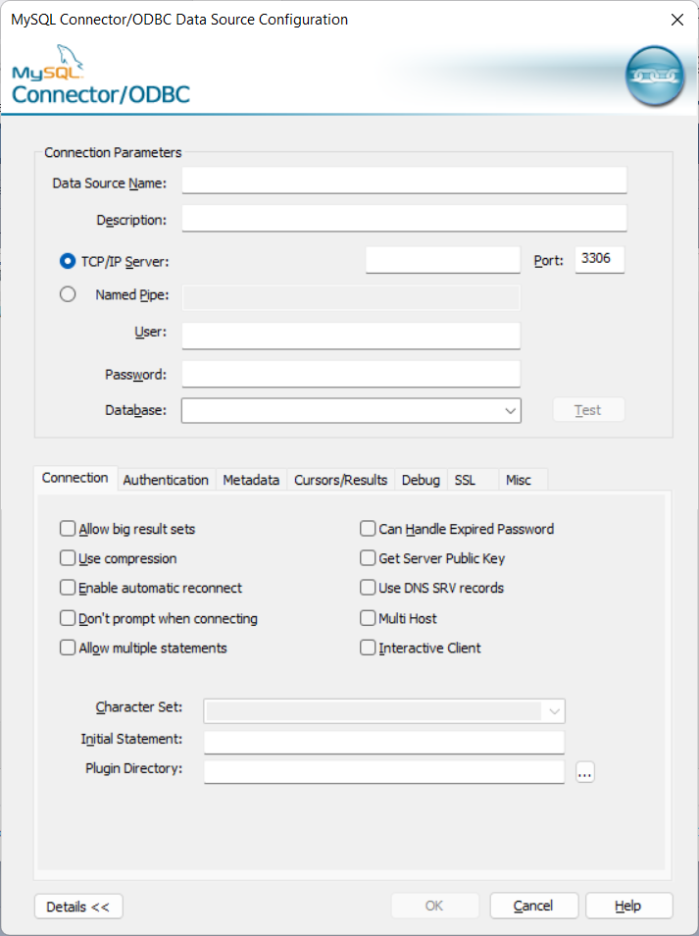Open the SSL tab
Viewport: 699px width, 936px height.
click(466, 479)
